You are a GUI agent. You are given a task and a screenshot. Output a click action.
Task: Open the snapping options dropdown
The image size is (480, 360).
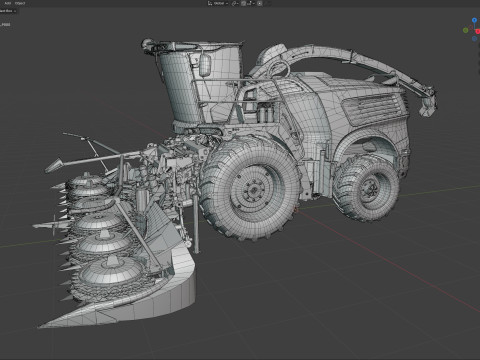[251, 3]
